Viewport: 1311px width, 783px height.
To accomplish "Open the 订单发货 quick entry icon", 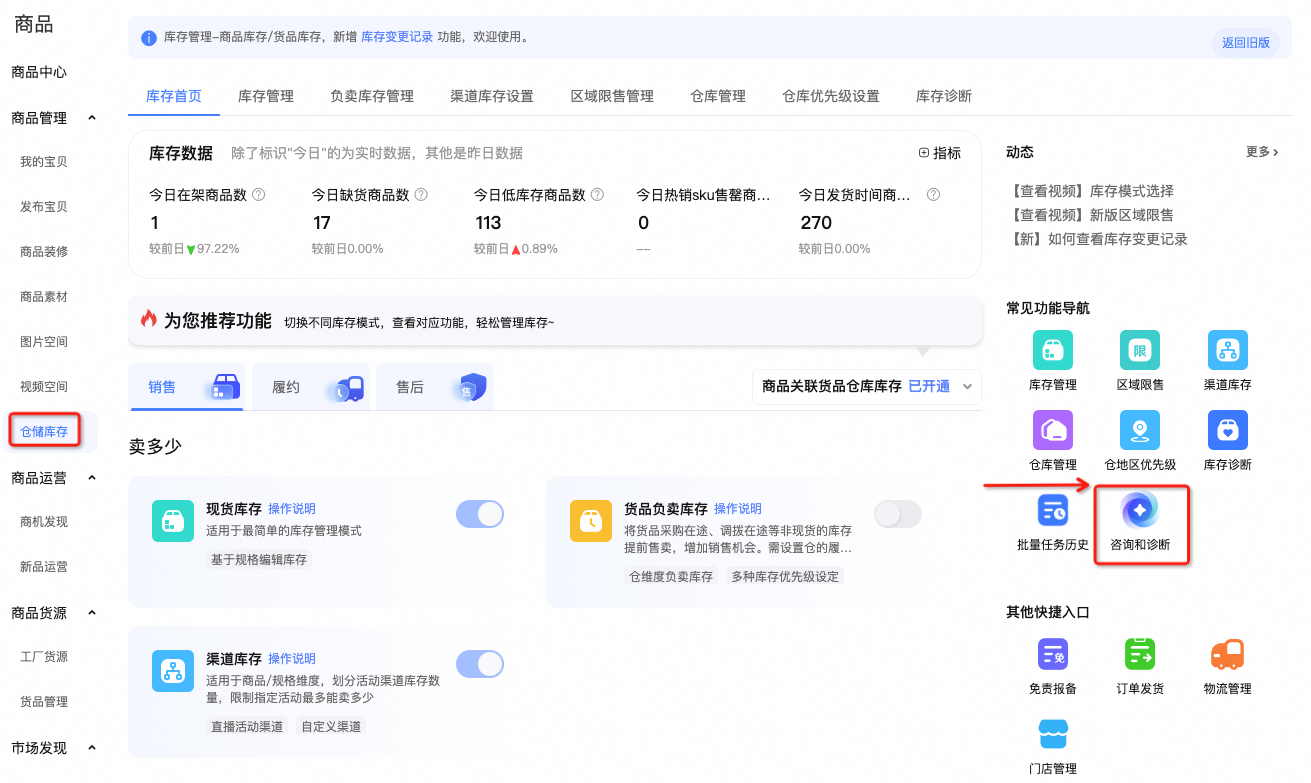I will coord(1140,655).
